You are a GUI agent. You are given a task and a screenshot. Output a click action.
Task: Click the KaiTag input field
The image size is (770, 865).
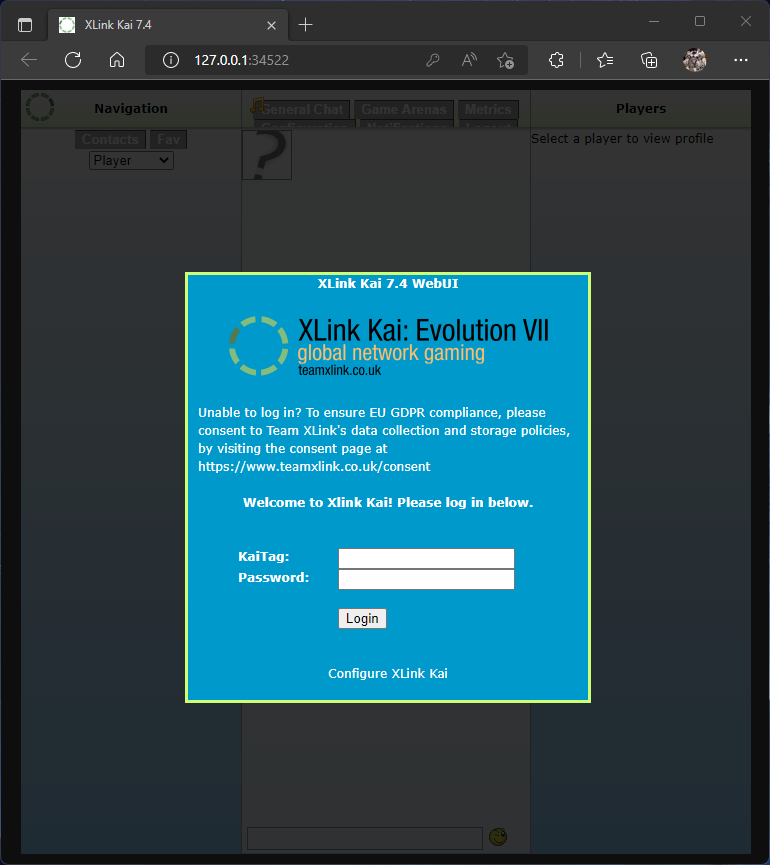tap(426, 558)
